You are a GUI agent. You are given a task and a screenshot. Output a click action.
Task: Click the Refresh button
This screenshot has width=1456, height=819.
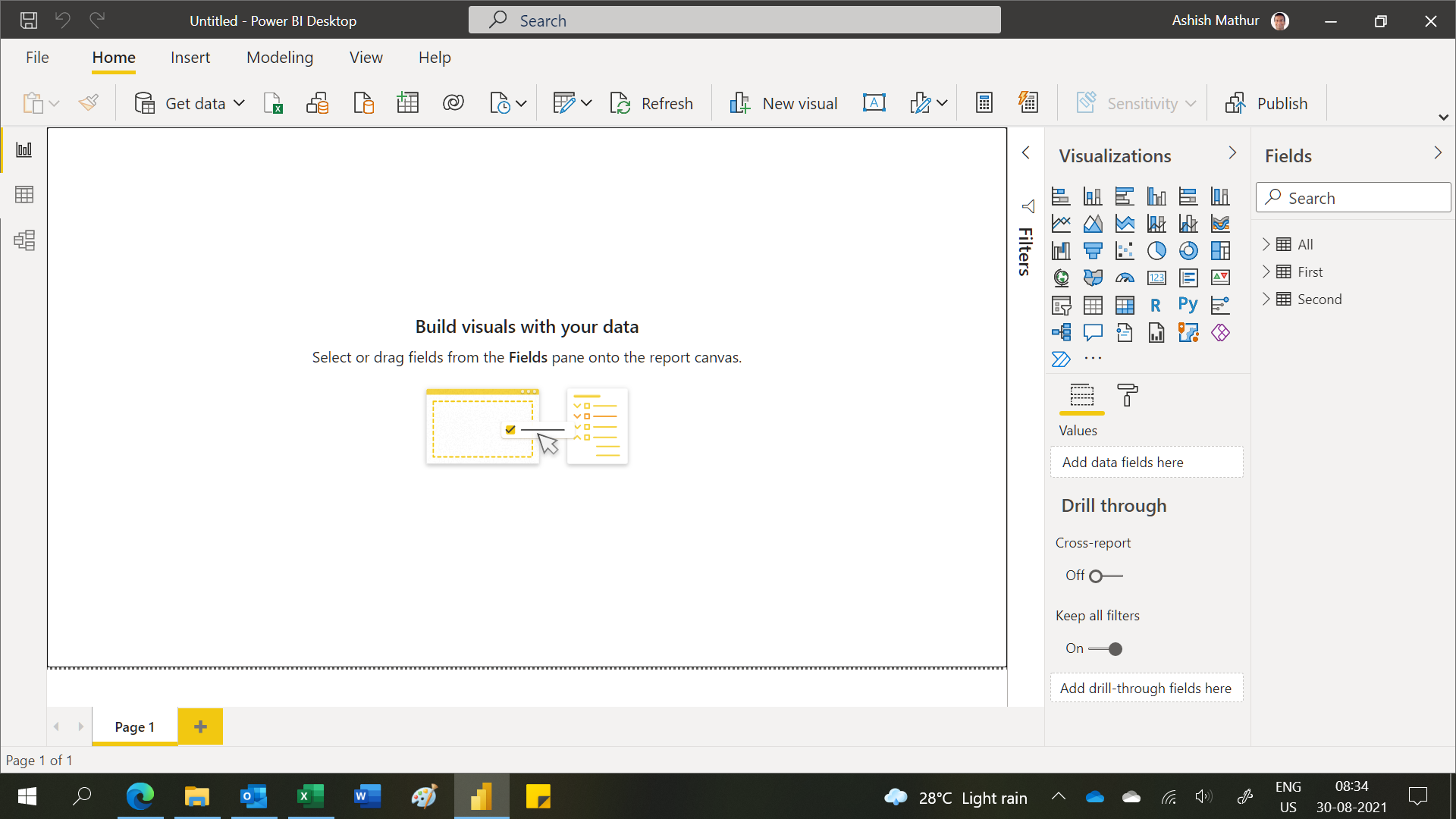tap(651, 103)
